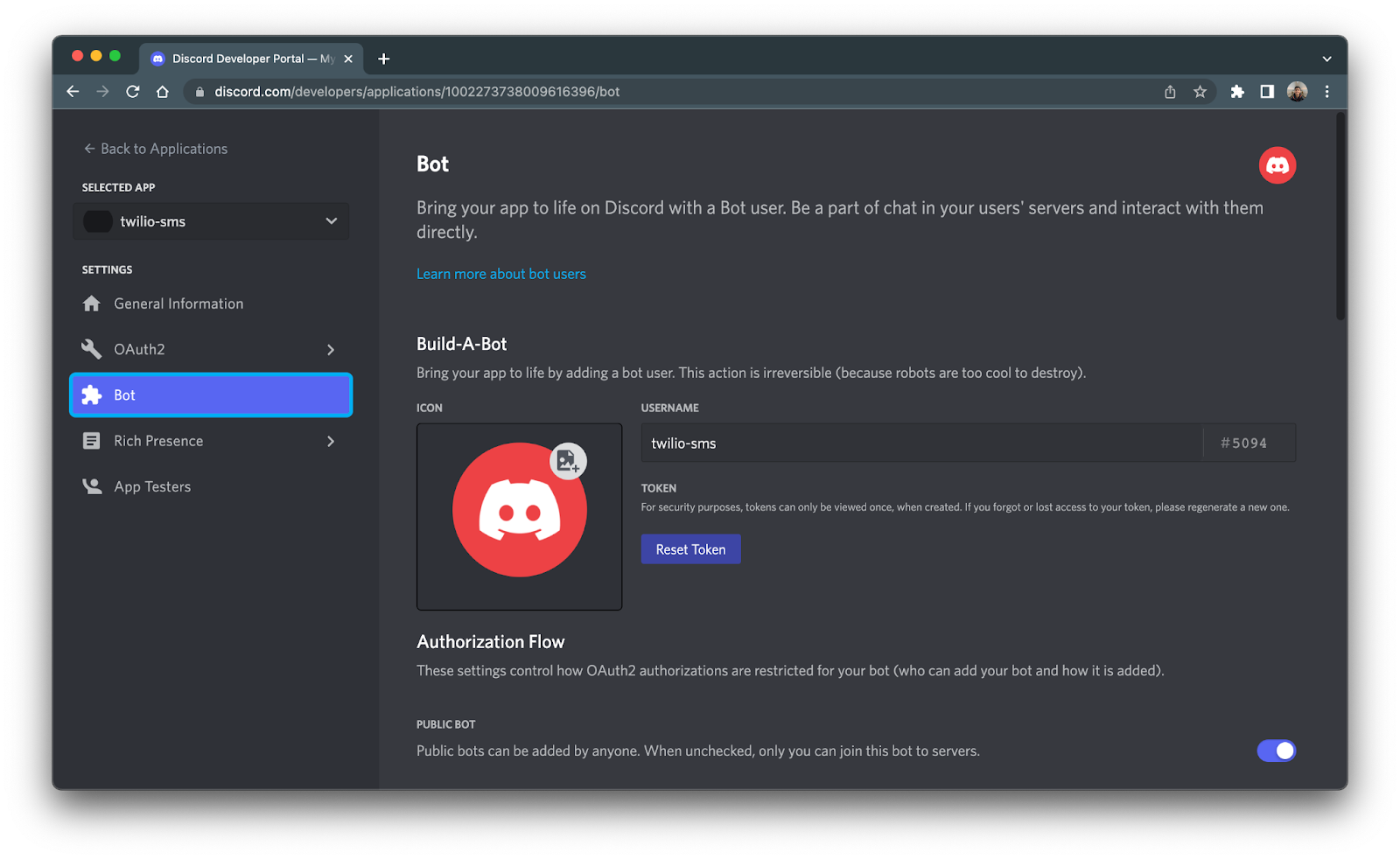
Task: Open the OAuth2 settings item
Action: [x=211, y=349]
